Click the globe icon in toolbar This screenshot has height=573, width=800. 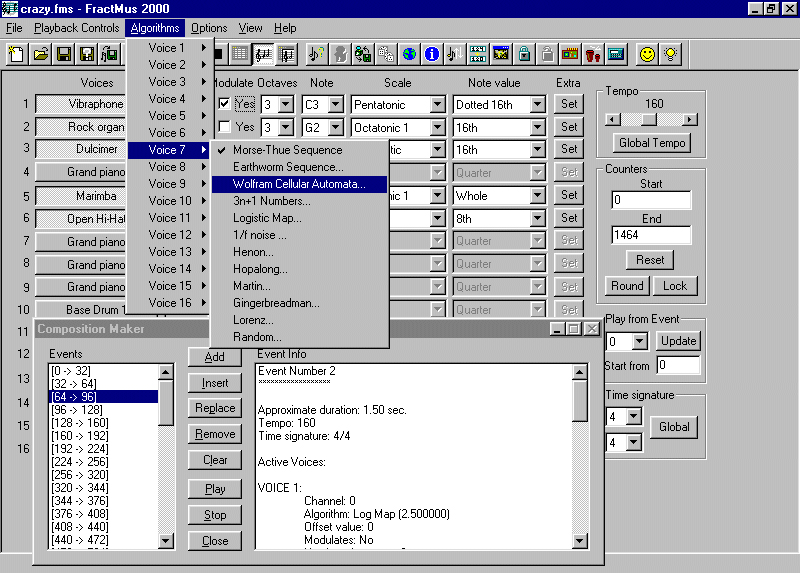point(409,53)
